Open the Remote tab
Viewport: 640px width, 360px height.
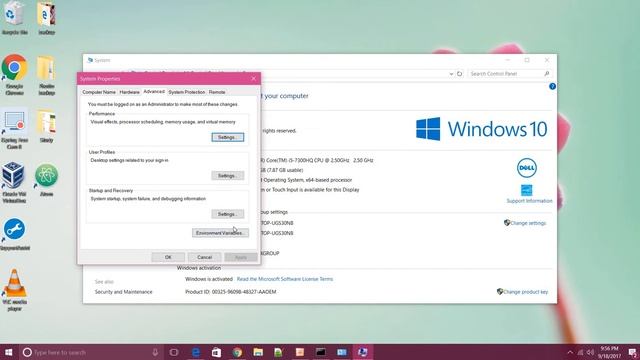coord(217,92)
